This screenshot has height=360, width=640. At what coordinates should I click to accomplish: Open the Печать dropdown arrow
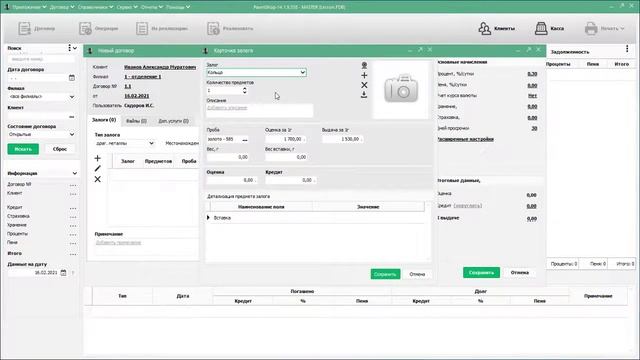coord(622,29)
